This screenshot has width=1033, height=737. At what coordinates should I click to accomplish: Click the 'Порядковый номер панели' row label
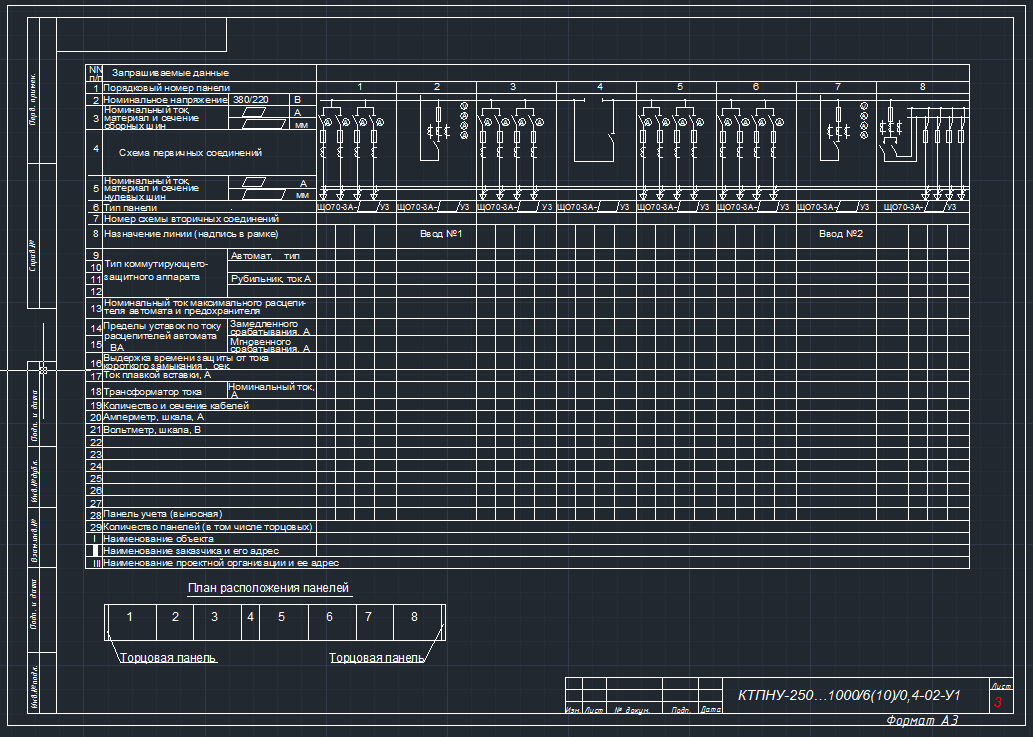167,88
